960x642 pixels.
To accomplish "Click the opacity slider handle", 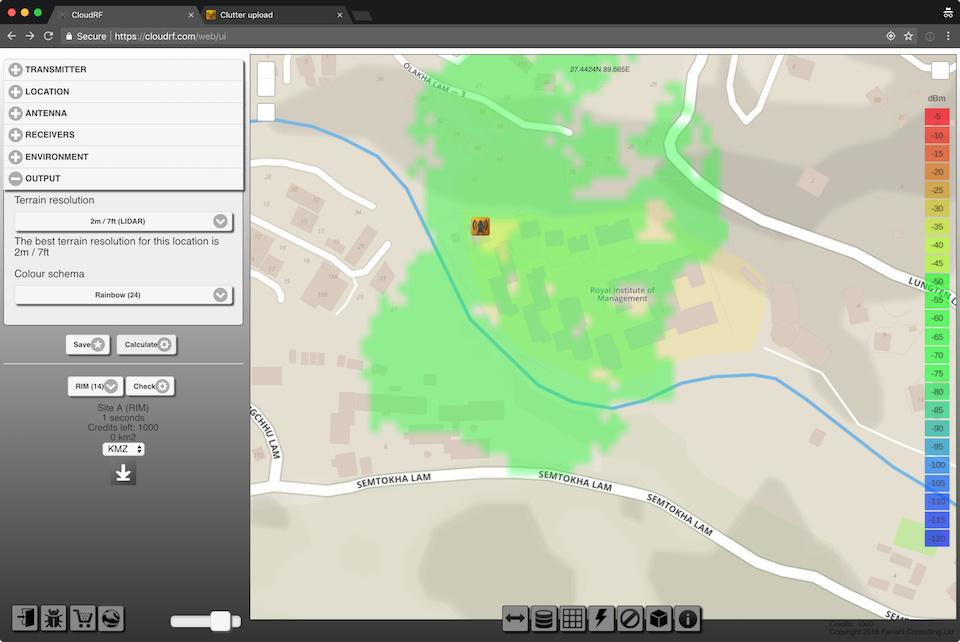I will click(220, 621).
